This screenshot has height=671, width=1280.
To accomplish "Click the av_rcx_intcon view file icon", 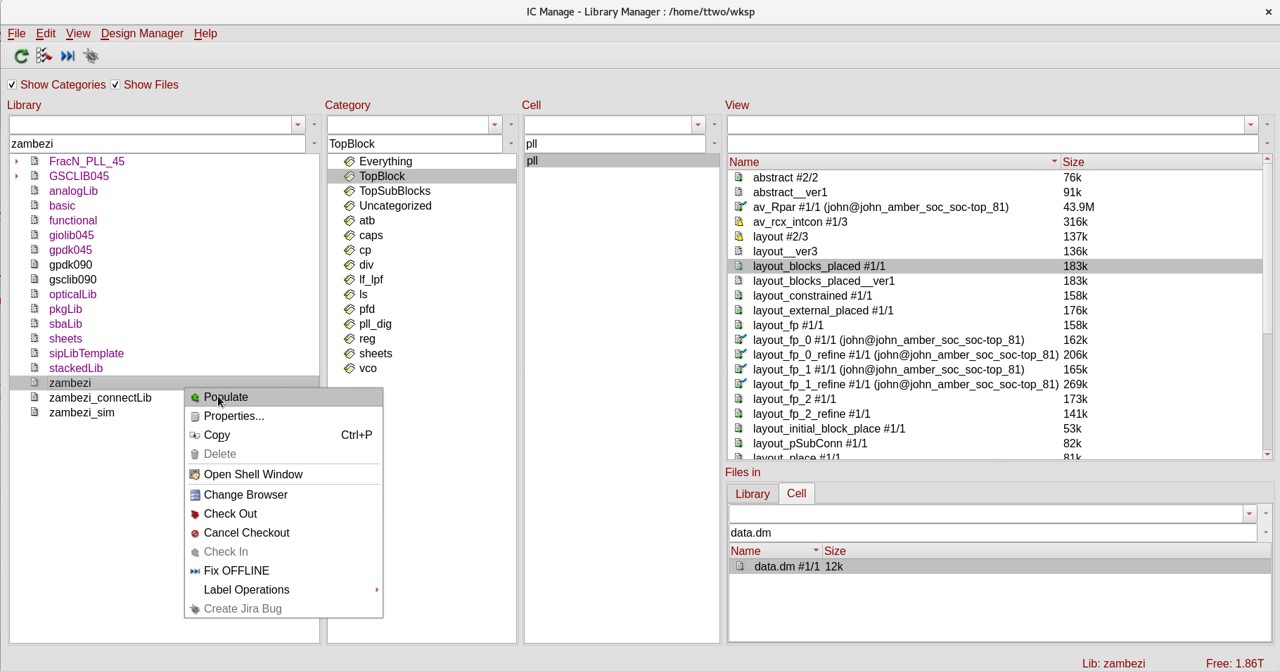I will (x=739, y=222).
